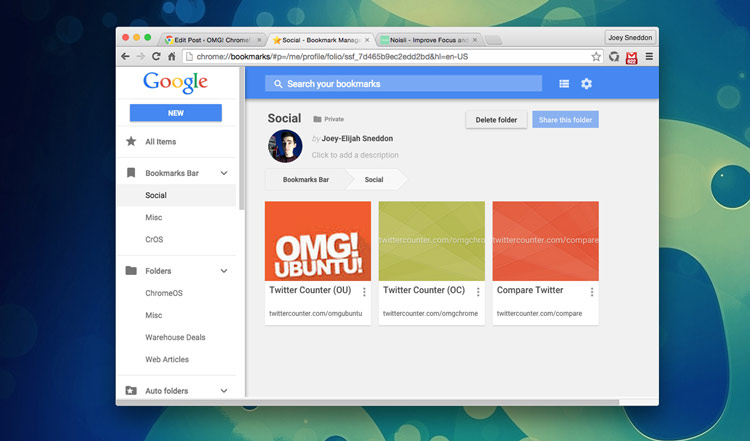750x441 pixels.
Task: Collapse the Folders section
Action: click(224, 271)
